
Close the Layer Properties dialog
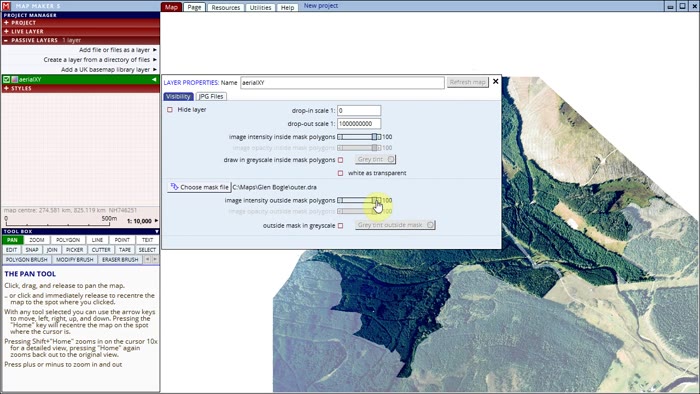(x=496, y=81)
